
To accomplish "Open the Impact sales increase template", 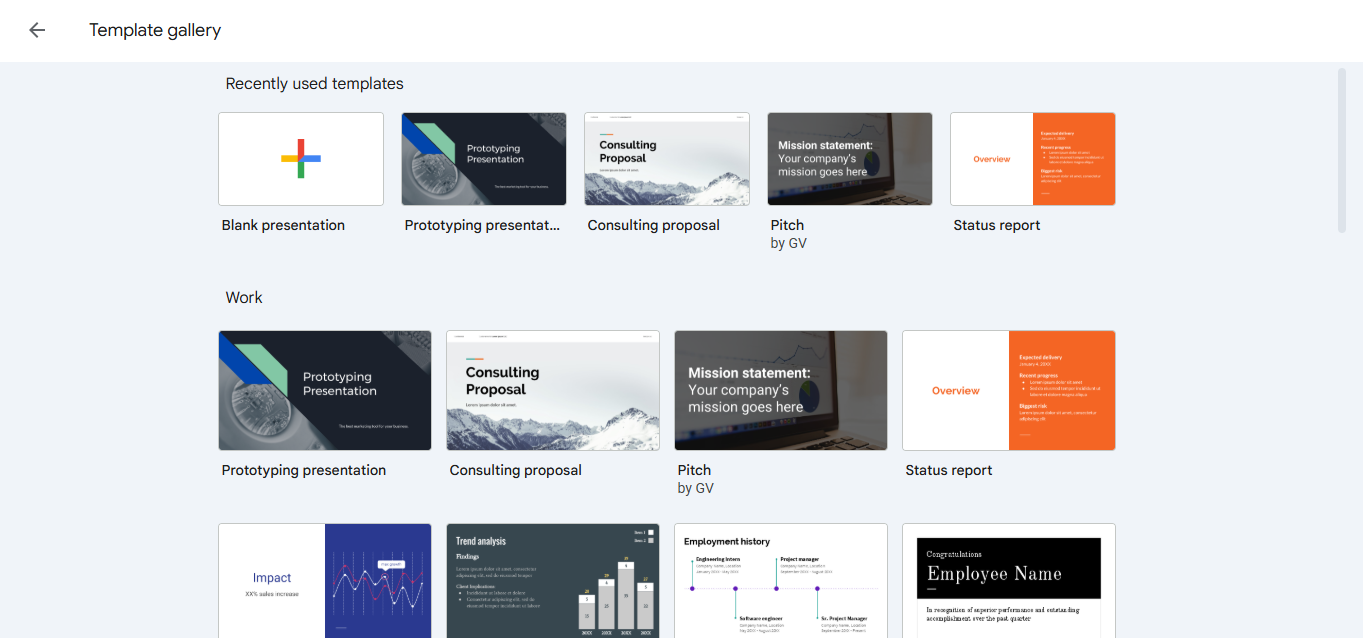I will tap(325, 581).
